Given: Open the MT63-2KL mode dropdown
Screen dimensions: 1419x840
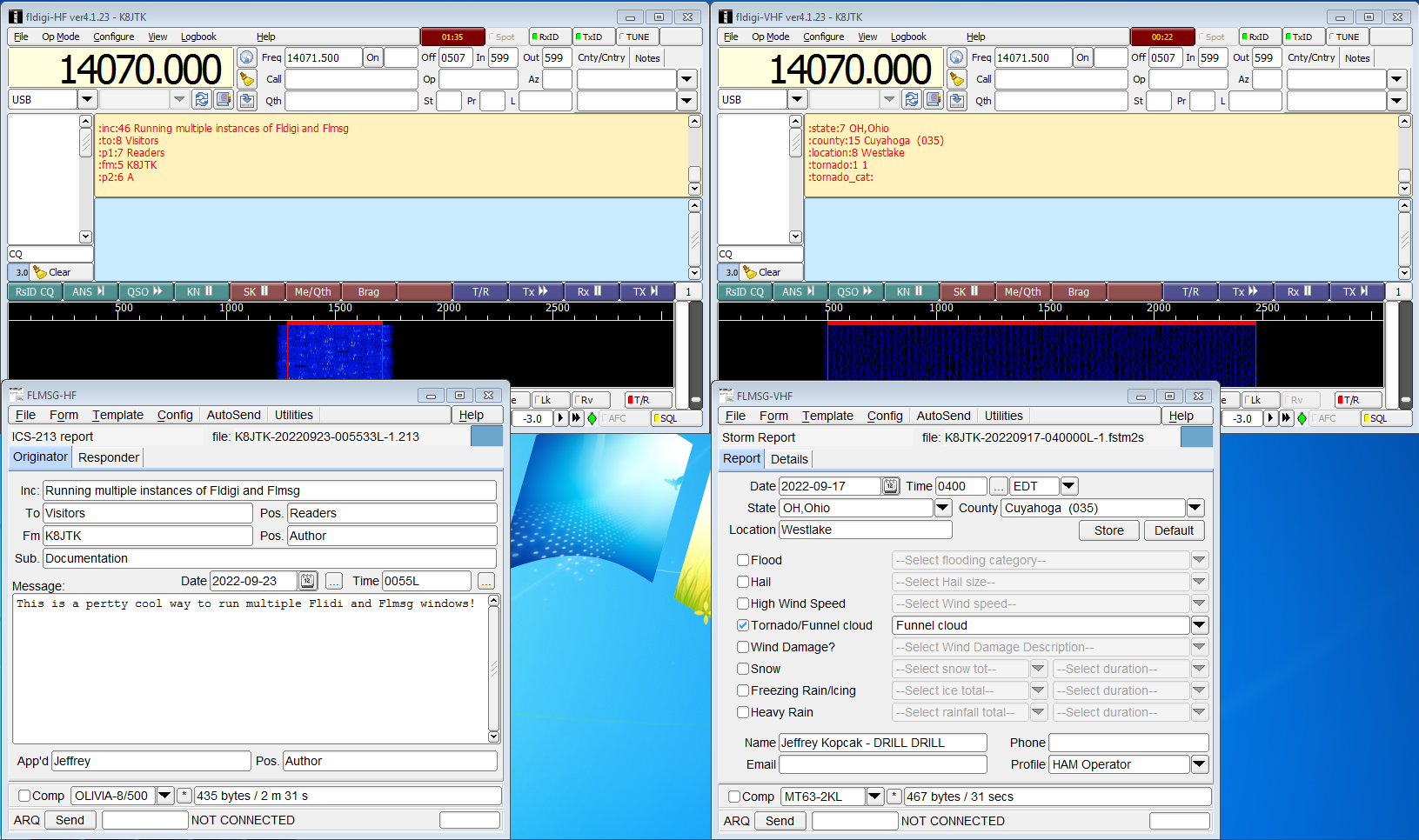Looking at the screenshot, I should click(x=875, y=797).
